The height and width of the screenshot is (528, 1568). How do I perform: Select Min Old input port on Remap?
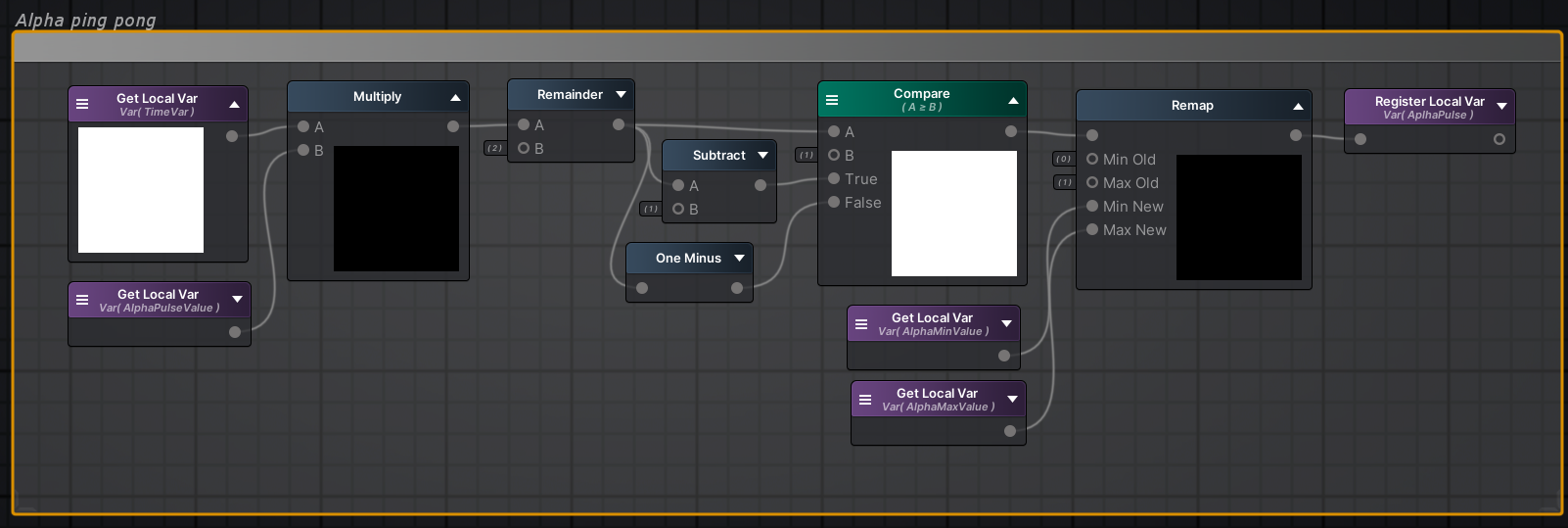pyautogui.click(x=1092, y=159)
